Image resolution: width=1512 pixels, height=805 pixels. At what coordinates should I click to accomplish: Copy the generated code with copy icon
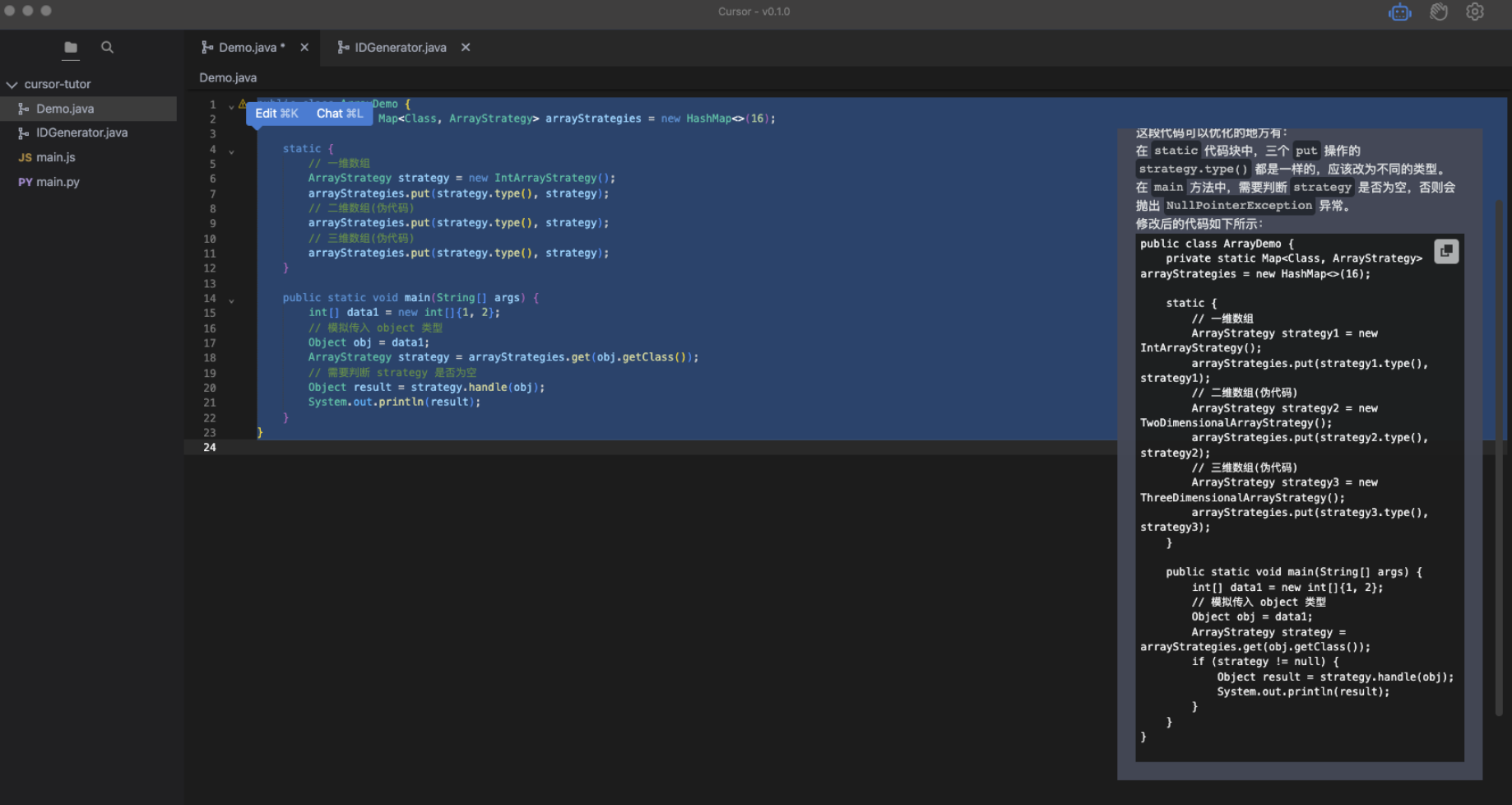(1446, 251)
